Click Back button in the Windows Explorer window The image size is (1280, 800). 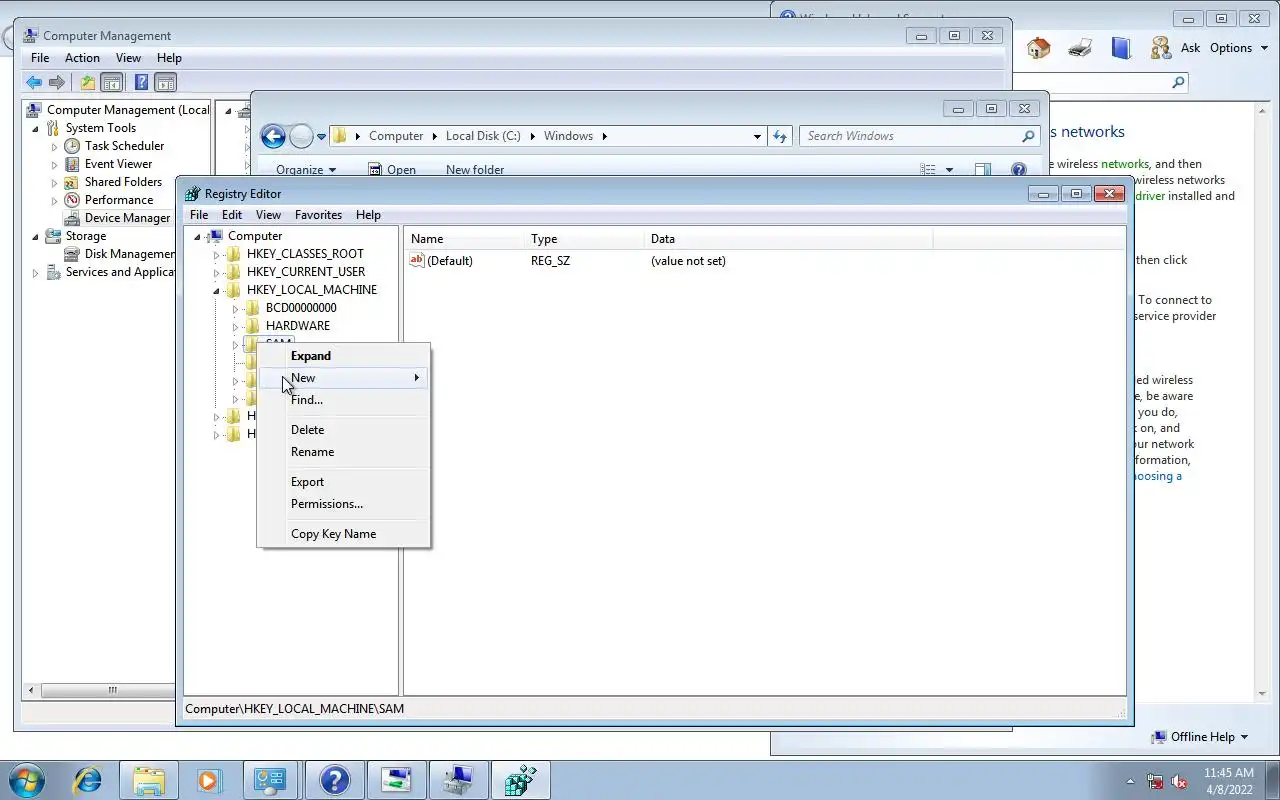[x=273, y=137]
